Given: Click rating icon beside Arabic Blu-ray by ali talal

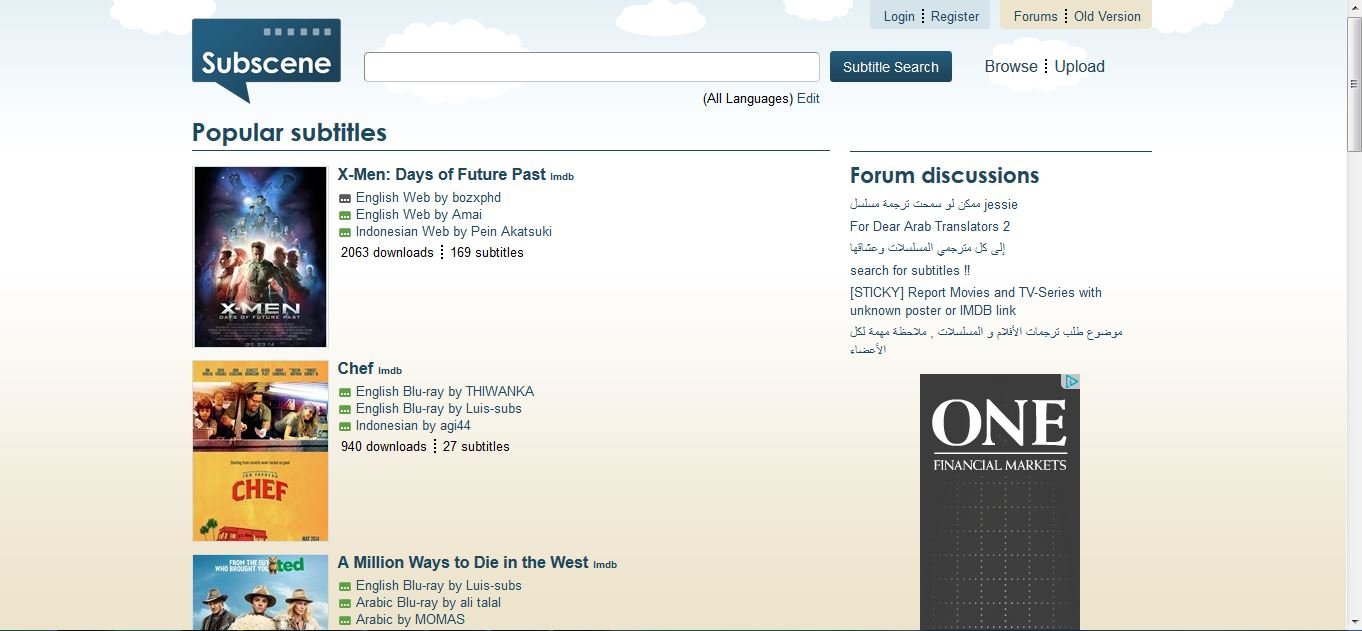Looking at the screenshot, I should pos(345,604).
